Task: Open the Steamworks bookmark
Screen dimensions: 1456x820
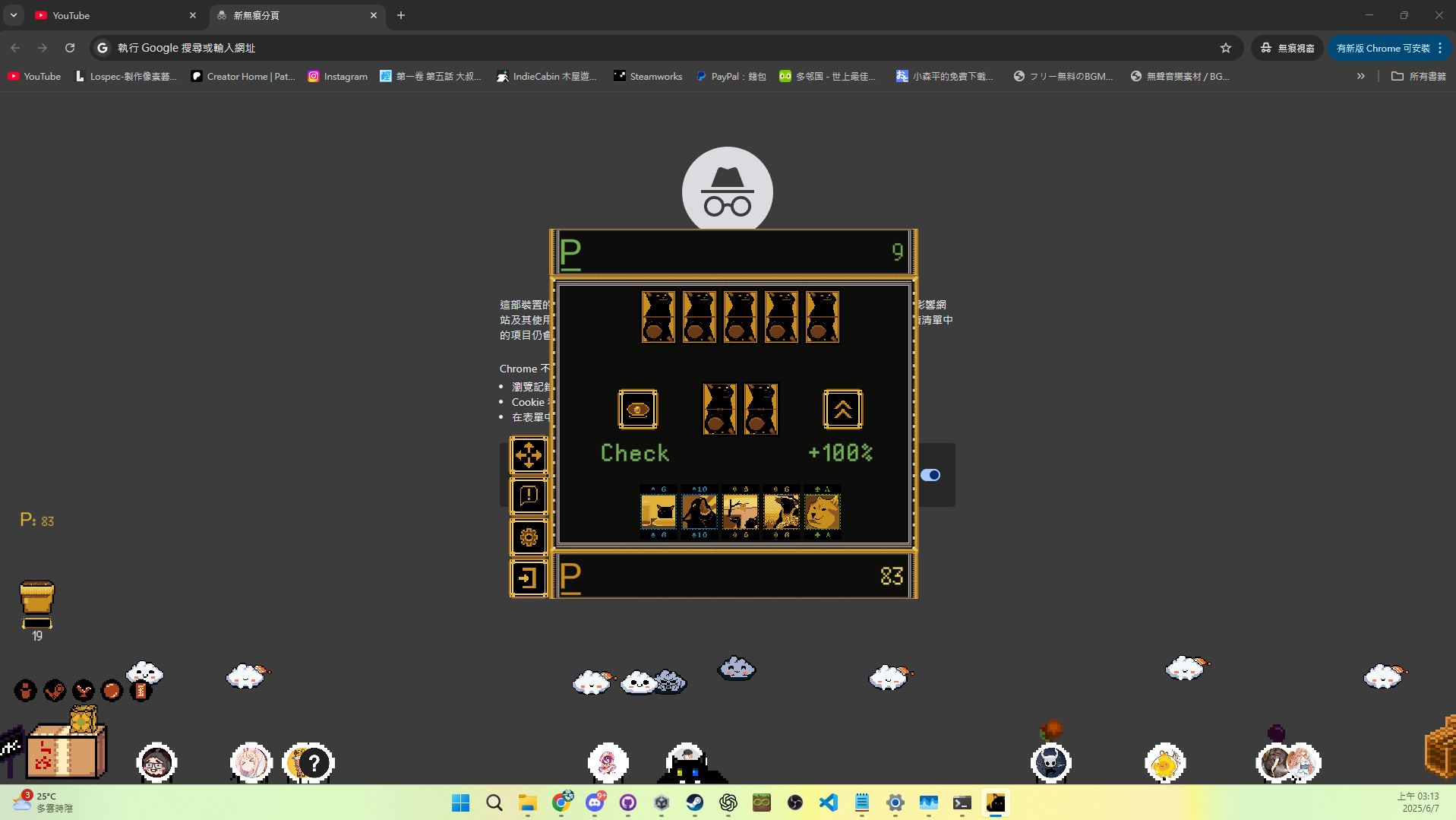Action: tap(648, 76)
